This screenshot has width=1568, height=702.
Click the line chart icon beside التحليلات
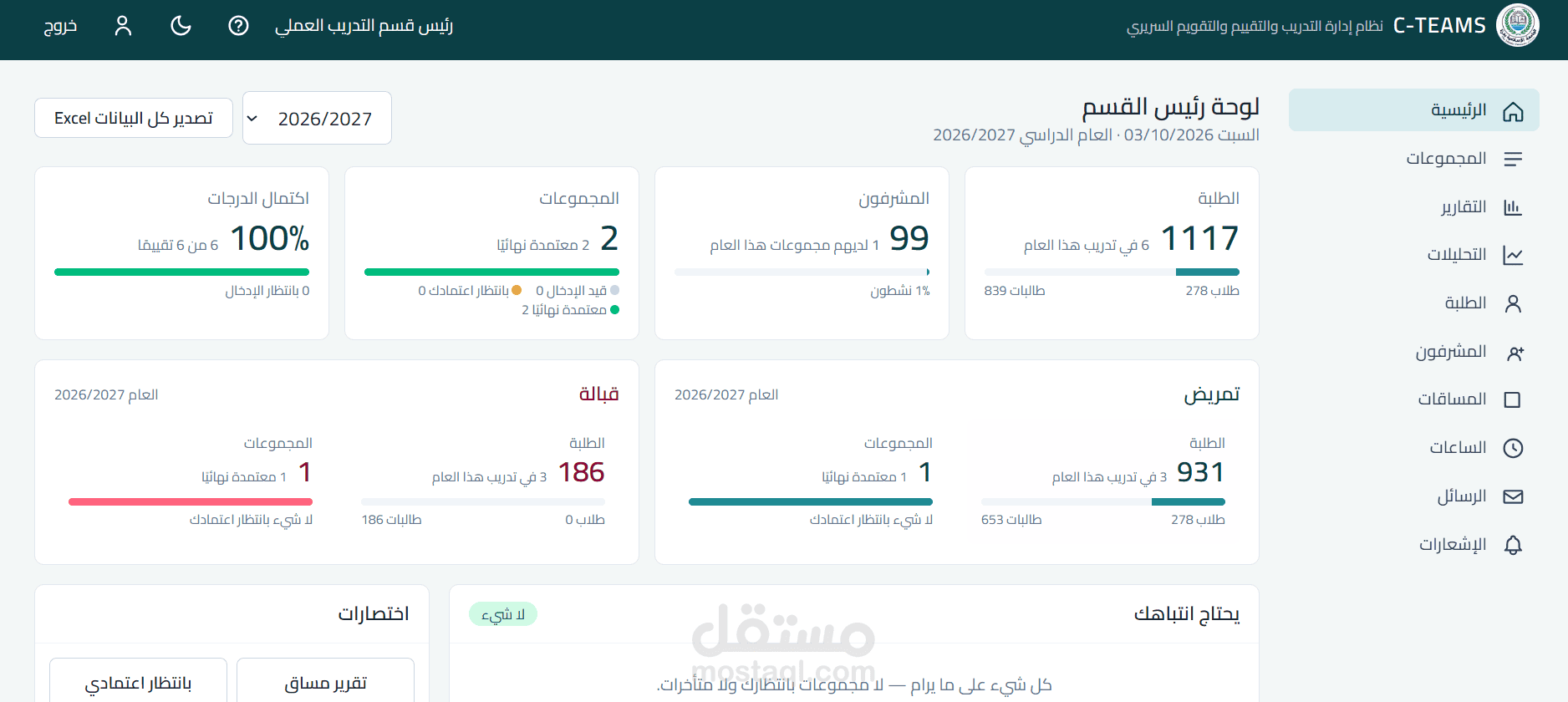tap(1513, 255)
